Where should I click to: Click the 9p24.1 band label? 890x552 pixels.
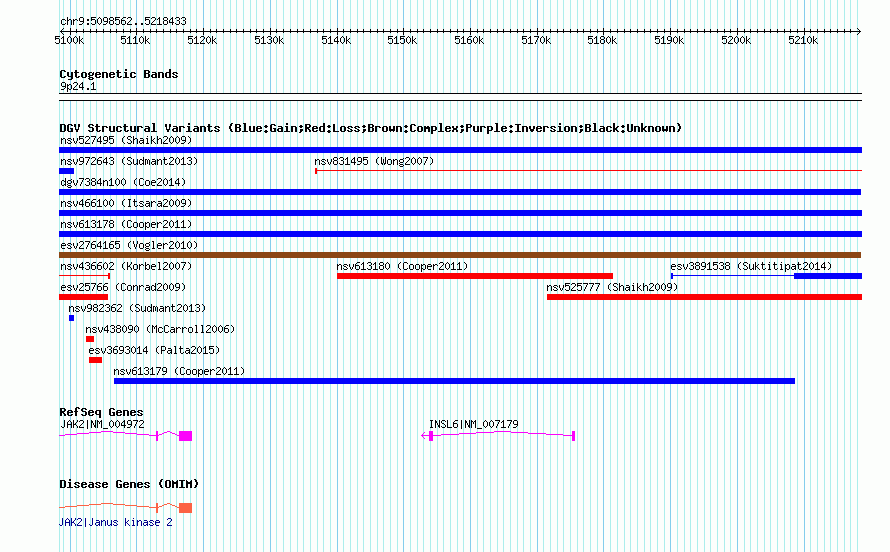tap(78, 86)
